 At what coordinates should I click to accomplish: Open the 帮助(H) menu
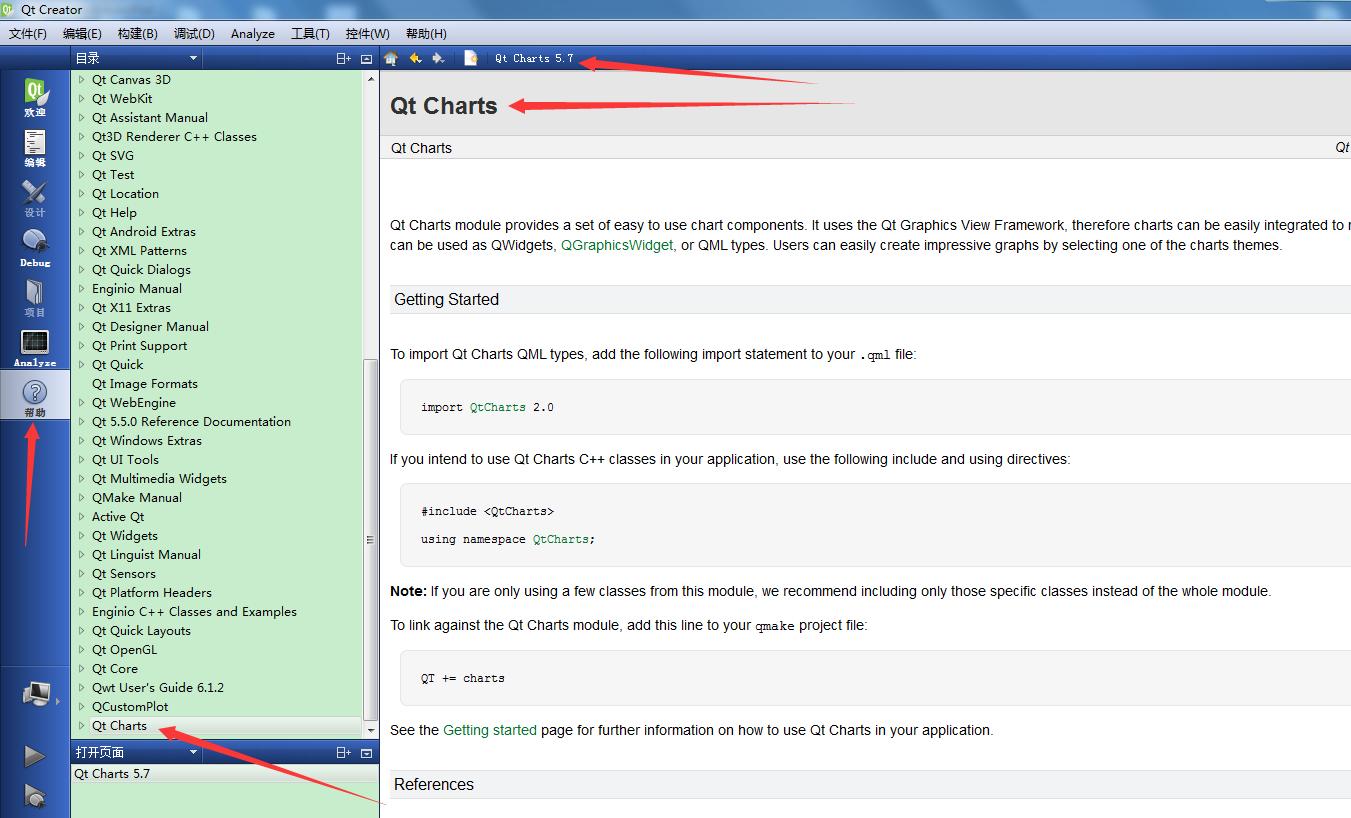click(x=426, y=34)
